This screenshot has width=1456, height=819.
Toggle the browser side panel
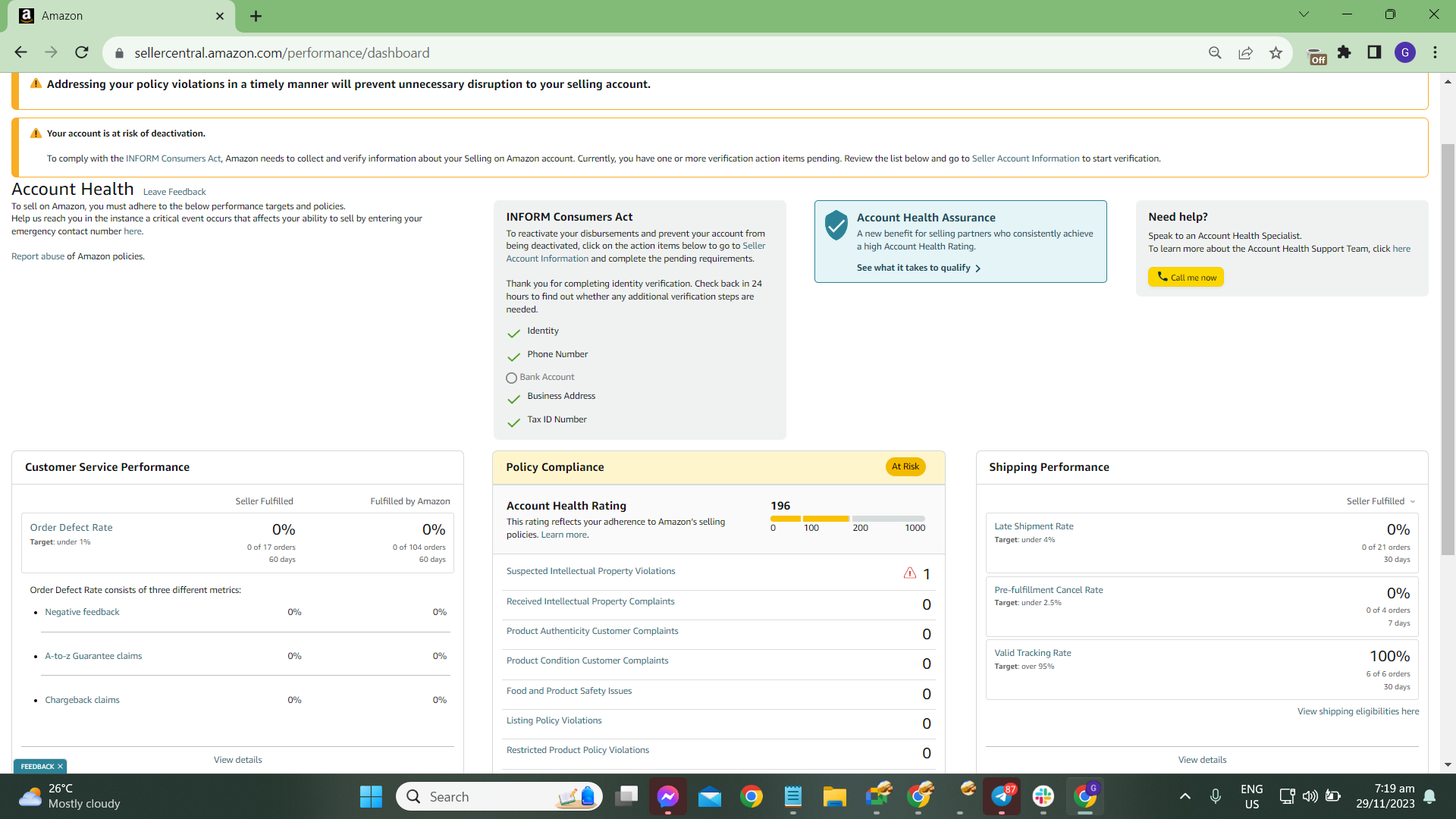click(1374, 52)
